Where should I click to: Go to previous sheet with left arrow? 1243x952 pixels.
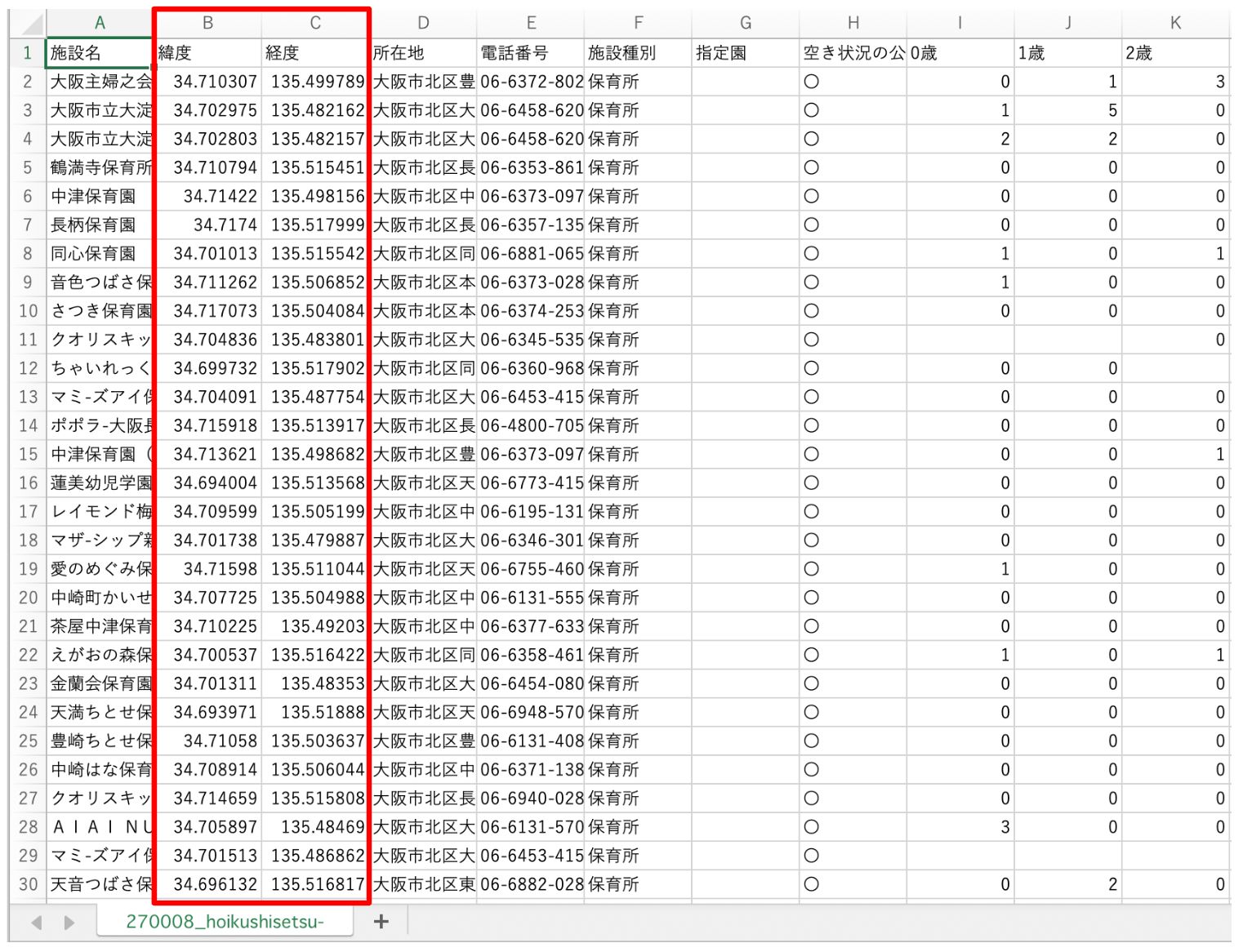(x=37, y=923)
